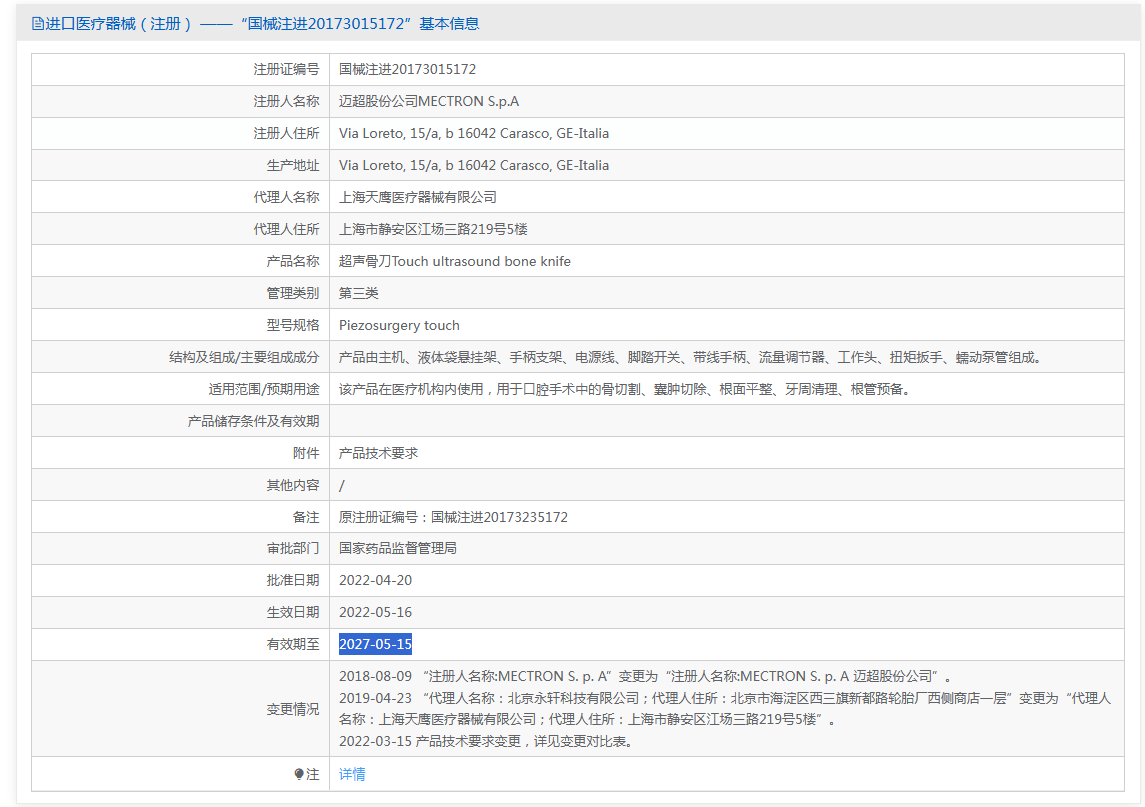Click the effective date 2022-05-16
Image resolution: width=1145 pixels, height=807 pixels.
click(375, 612)
